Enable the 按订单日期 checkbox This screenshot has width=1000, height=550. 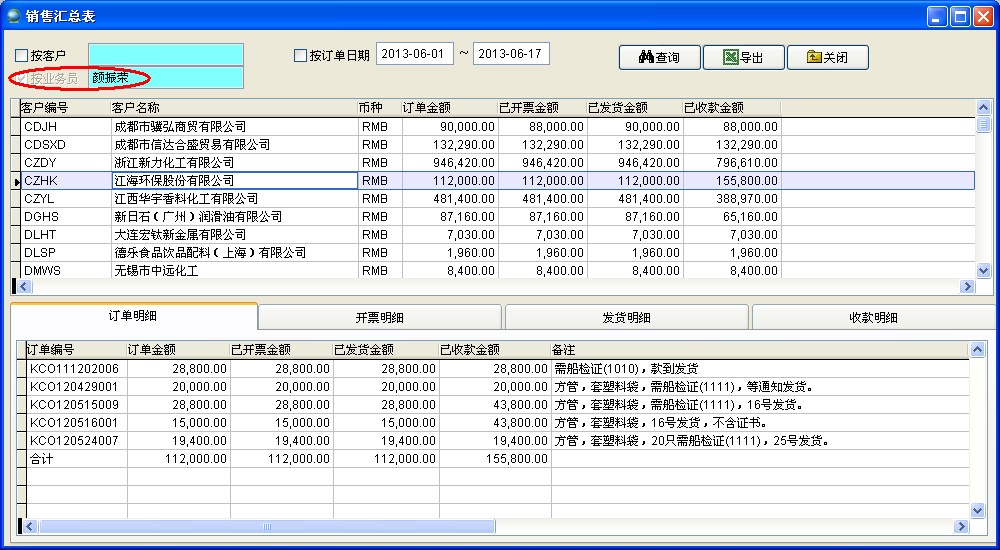(300, 55)
